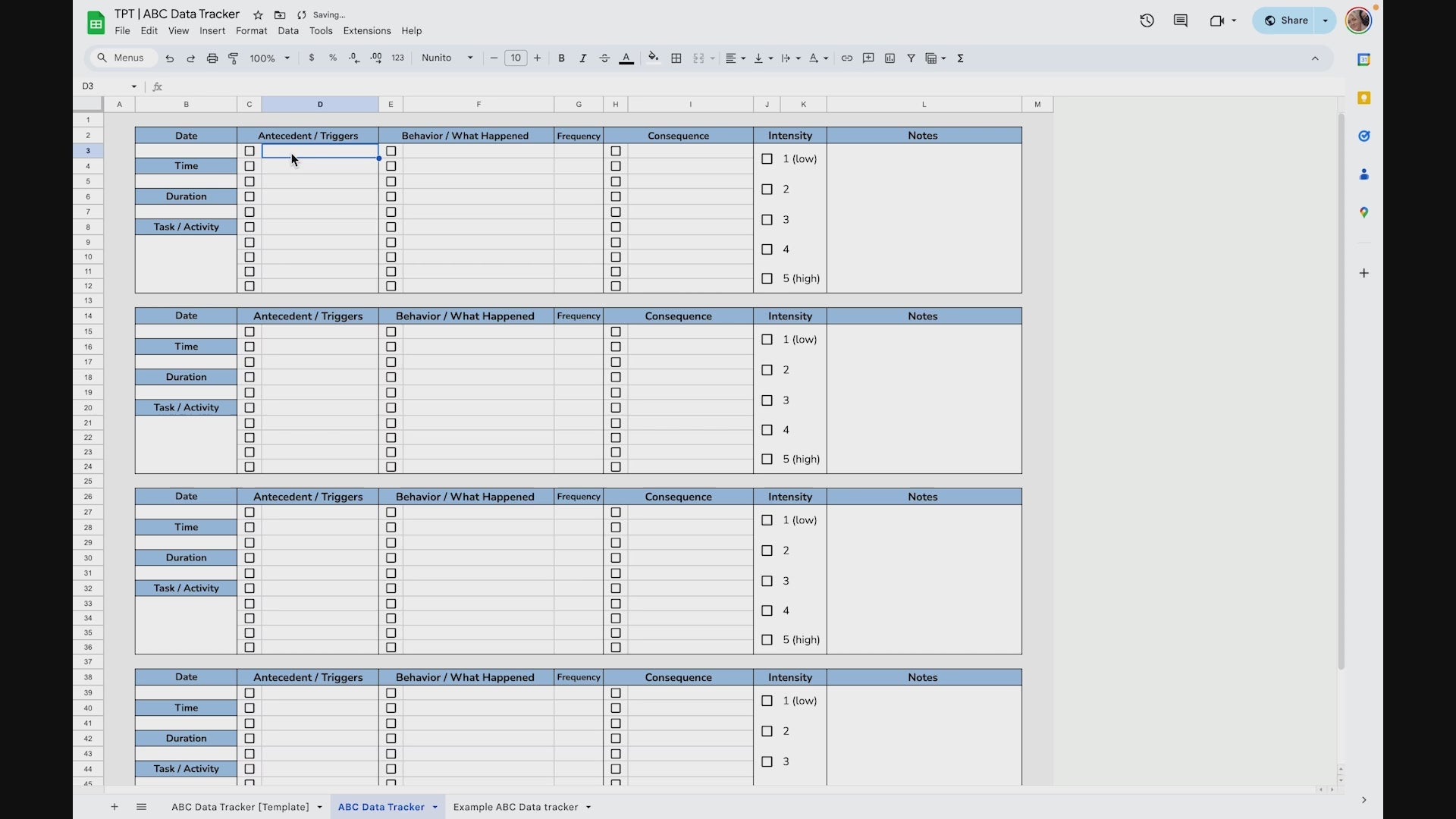This screenshot has height=819, width=1456.
Task: Open the borders tool
Action: (676, 58)
